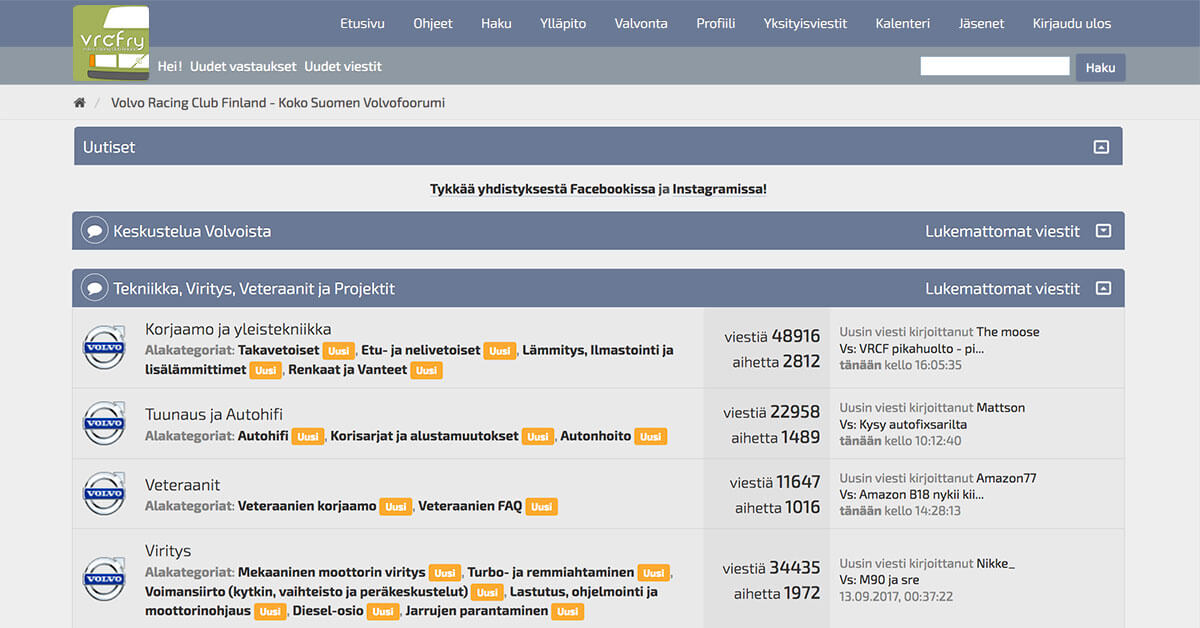Click Kirjaudu ulos to log out

click(1072, 23)
